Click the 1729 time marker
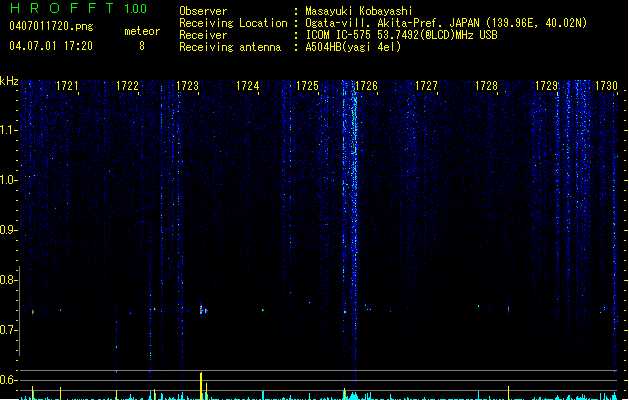 pos(546,86)
